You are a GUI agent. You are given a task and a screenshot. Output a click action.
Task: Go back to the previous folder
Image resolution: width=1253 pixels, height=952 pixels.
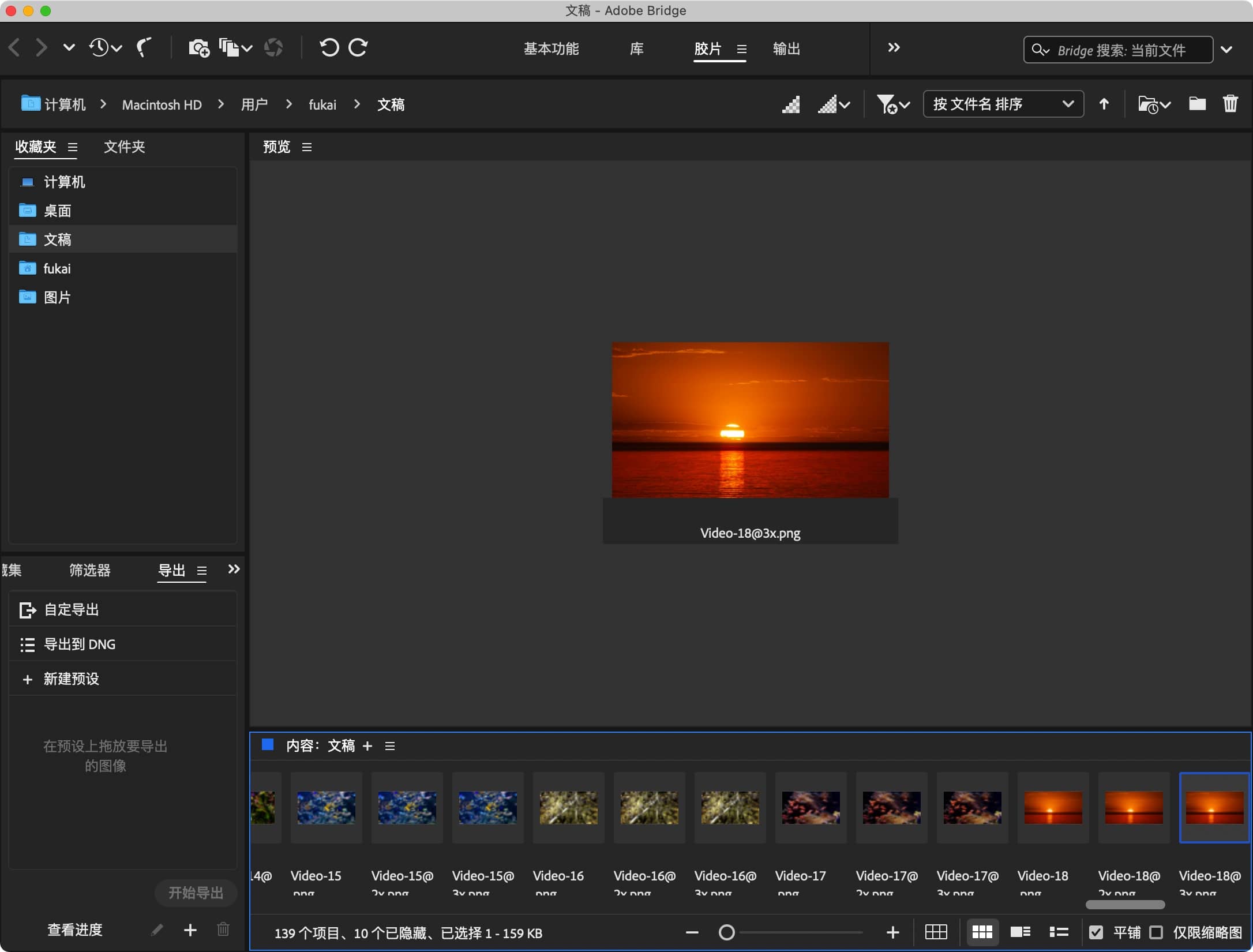tap(14, 48)
